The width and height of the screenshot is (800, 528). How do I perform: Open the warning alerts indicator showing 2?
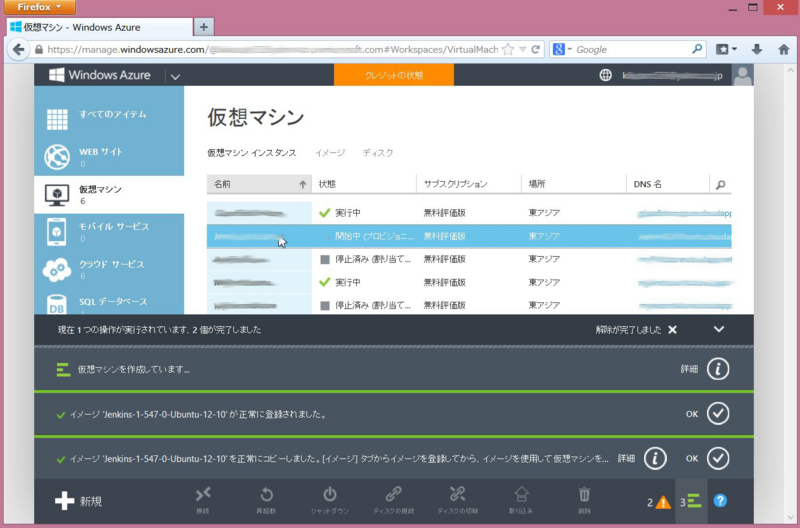659,502
